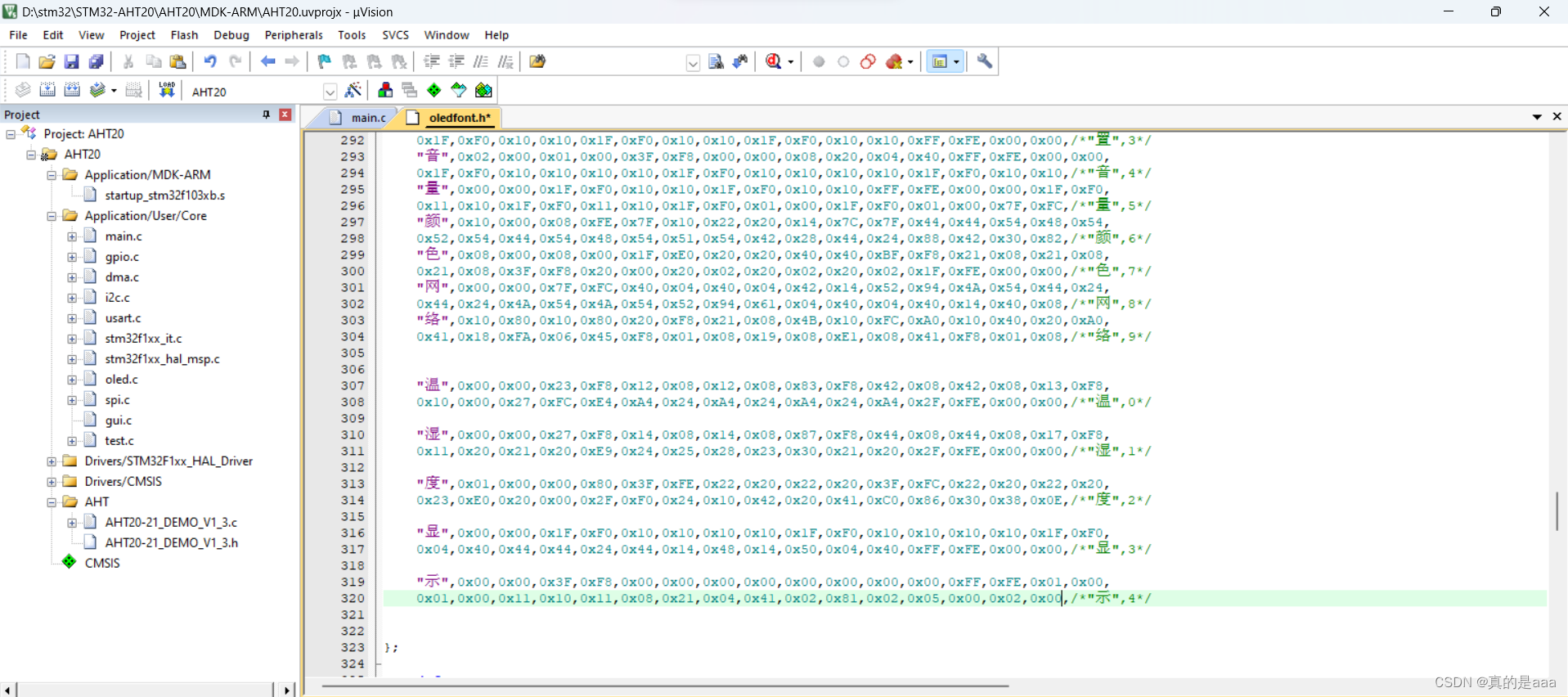
Task: Toggle the window layout button
Action: coord(940,61)
